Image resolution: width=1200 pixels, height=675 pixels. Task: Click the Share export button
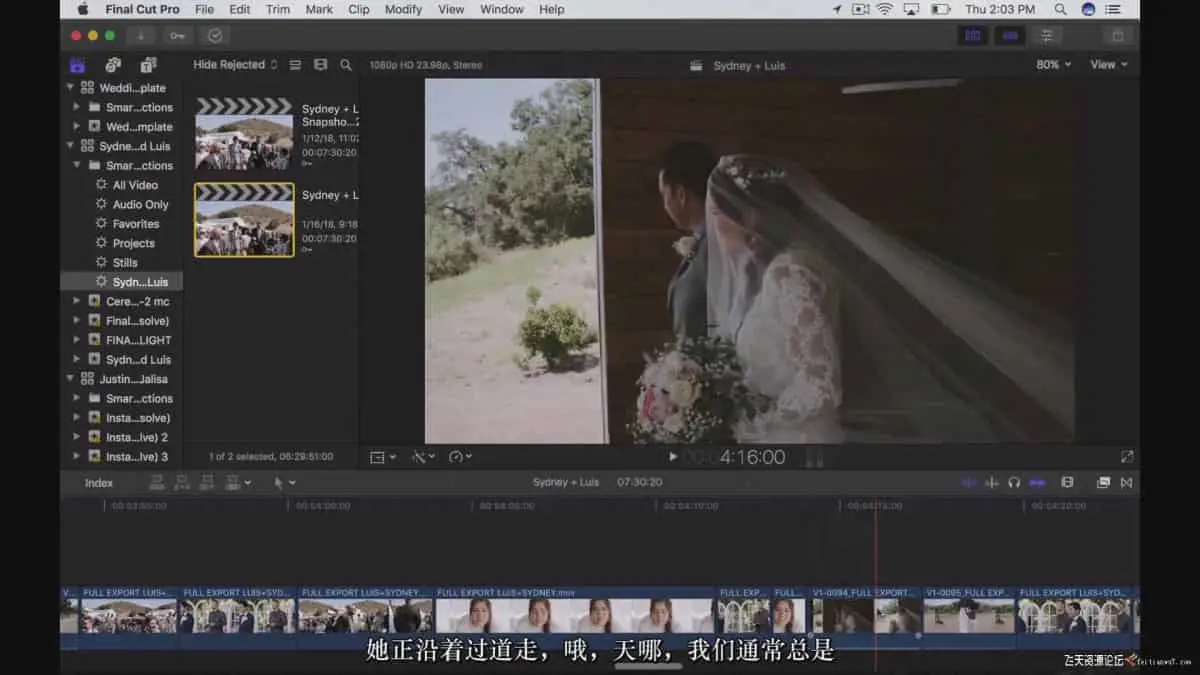click(x=1117, y=35)
